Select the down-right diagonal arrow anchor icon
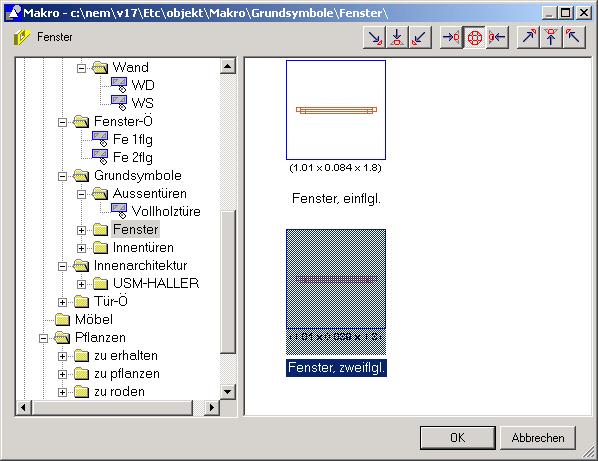The image size is (598, 461). pos(375,37)
